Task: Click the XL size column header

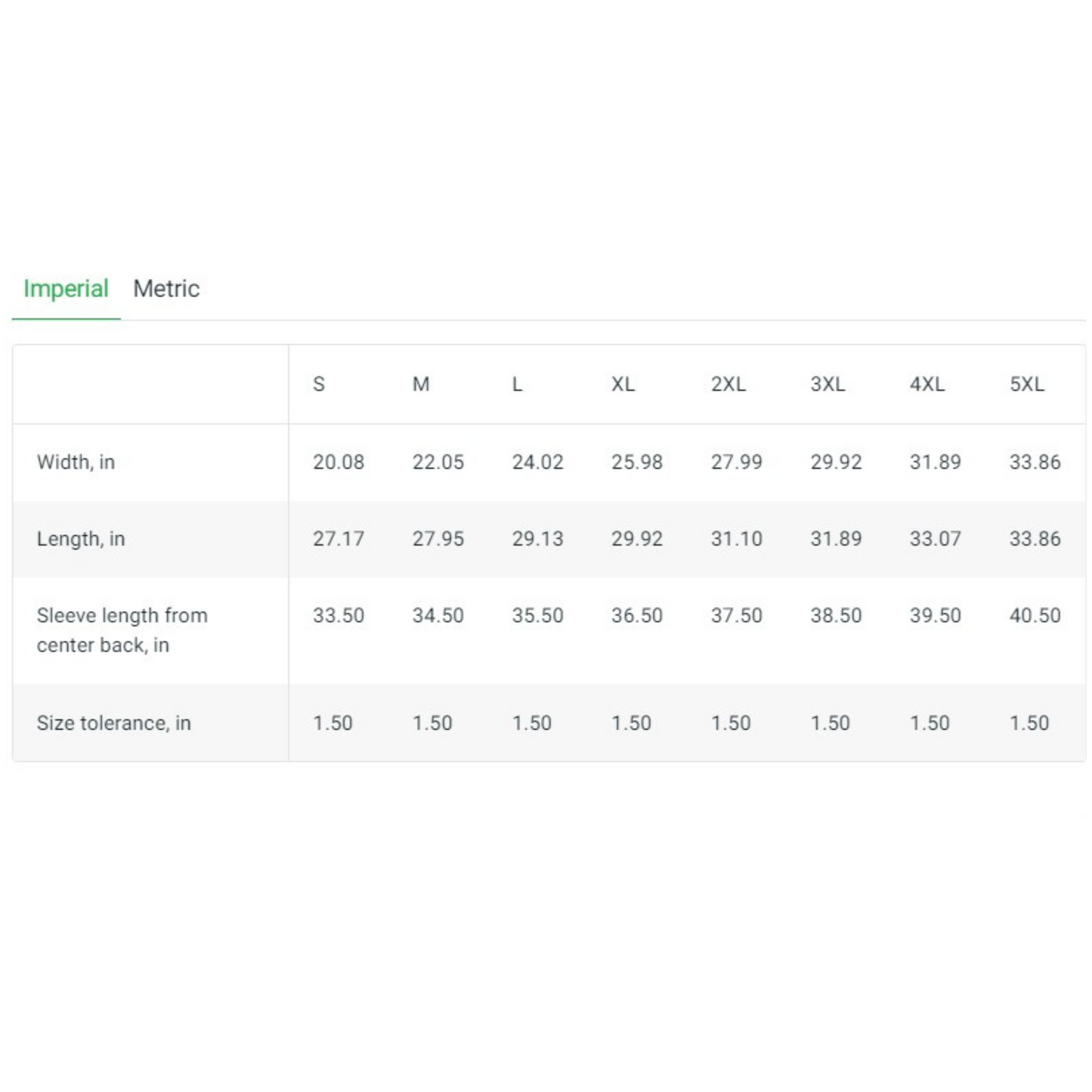Action: pyautogui.click(x=623, y=385)
